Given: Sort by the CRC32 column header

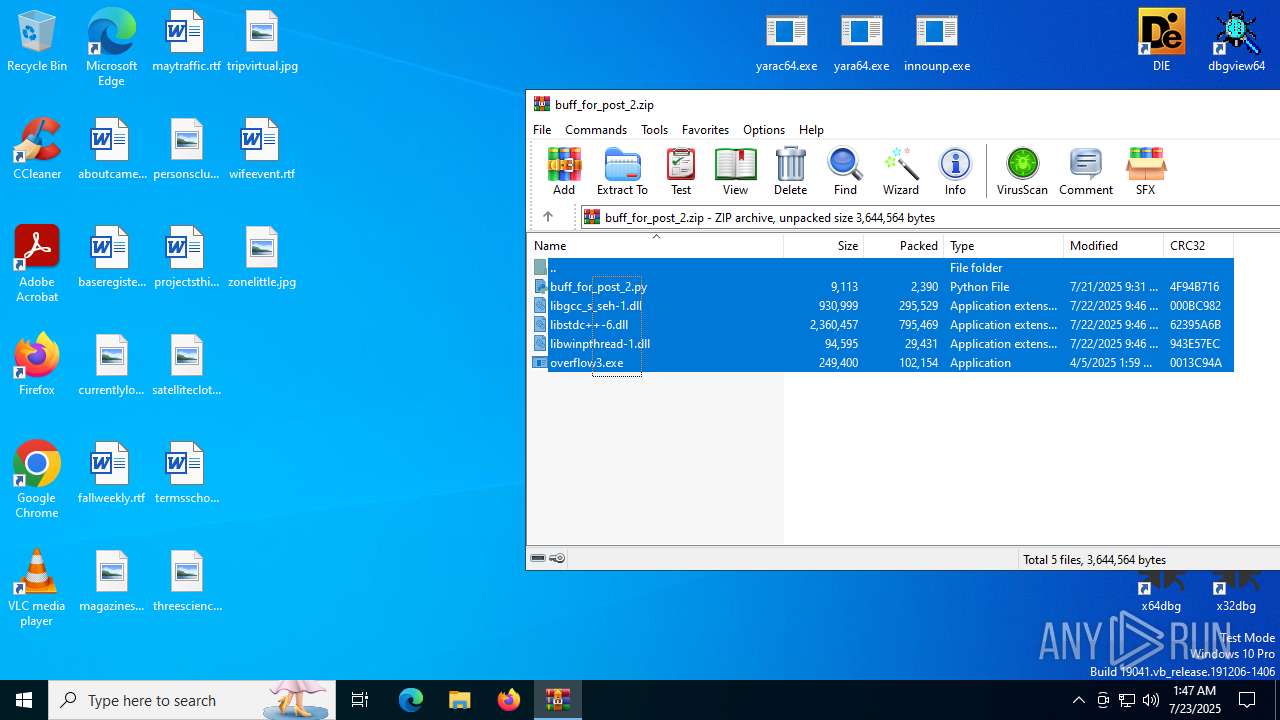Looking at the screenshot, I should click(x=1199, y=245).
